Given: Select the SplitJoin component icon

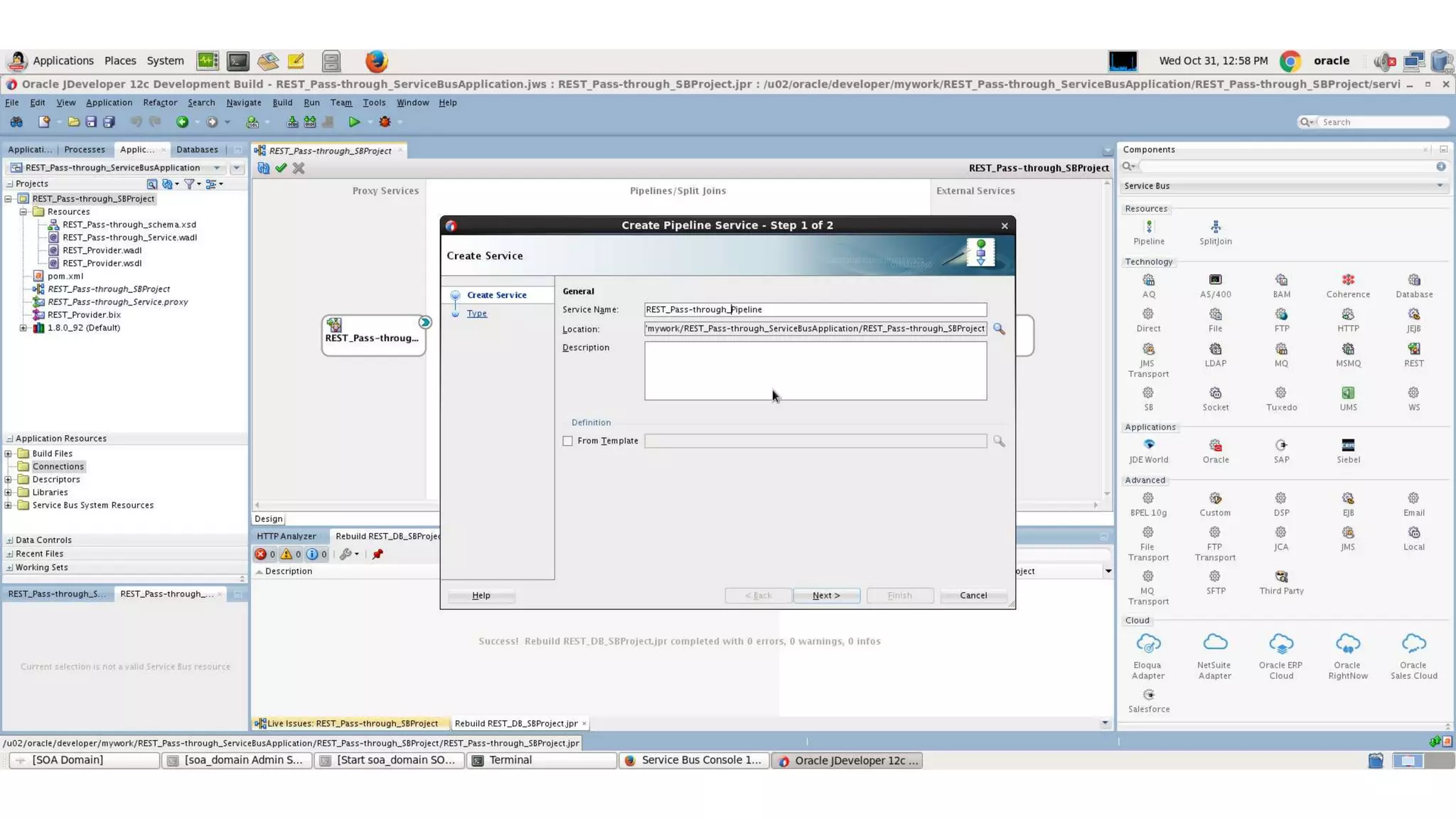Looking at the screenshot, I should pos(1215,227).
